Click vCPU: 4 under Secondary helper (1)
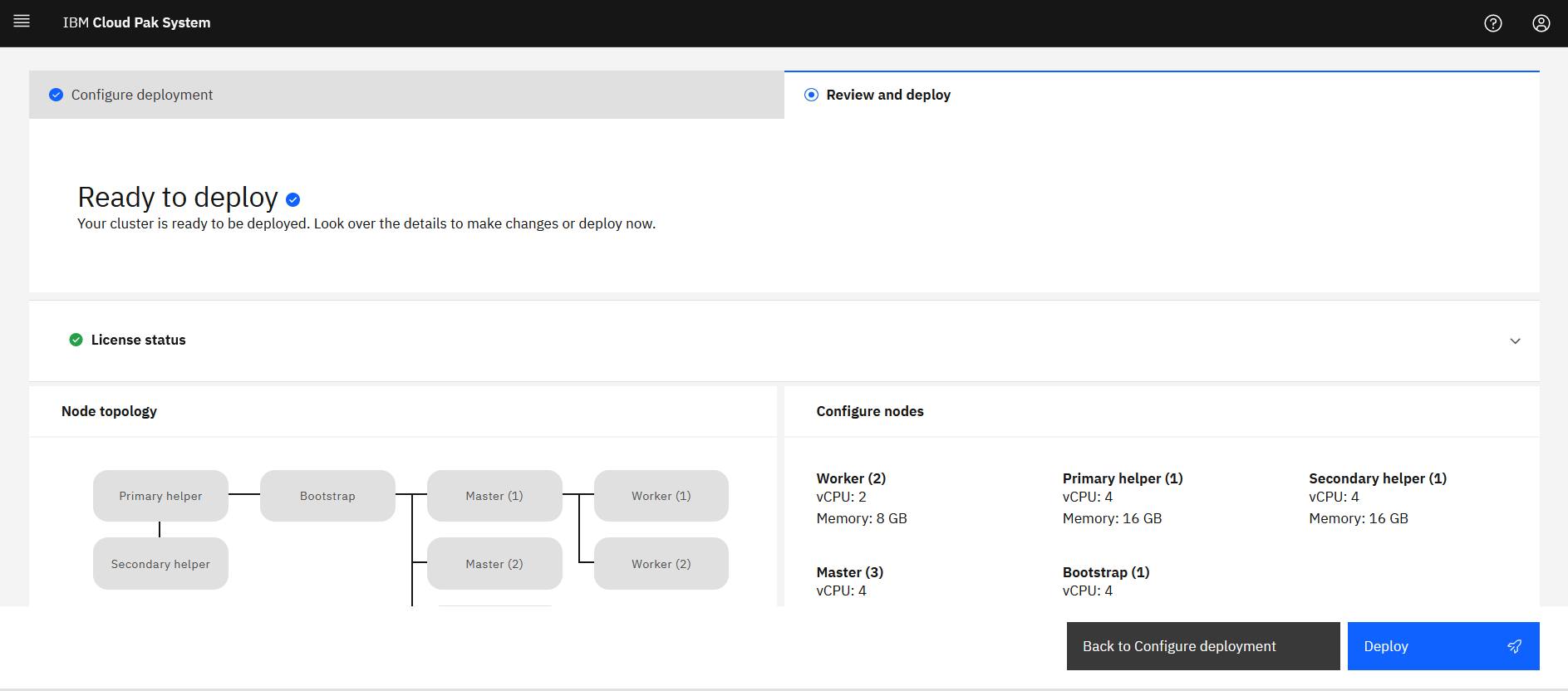1568x691 pixels. click(1334, 497)
